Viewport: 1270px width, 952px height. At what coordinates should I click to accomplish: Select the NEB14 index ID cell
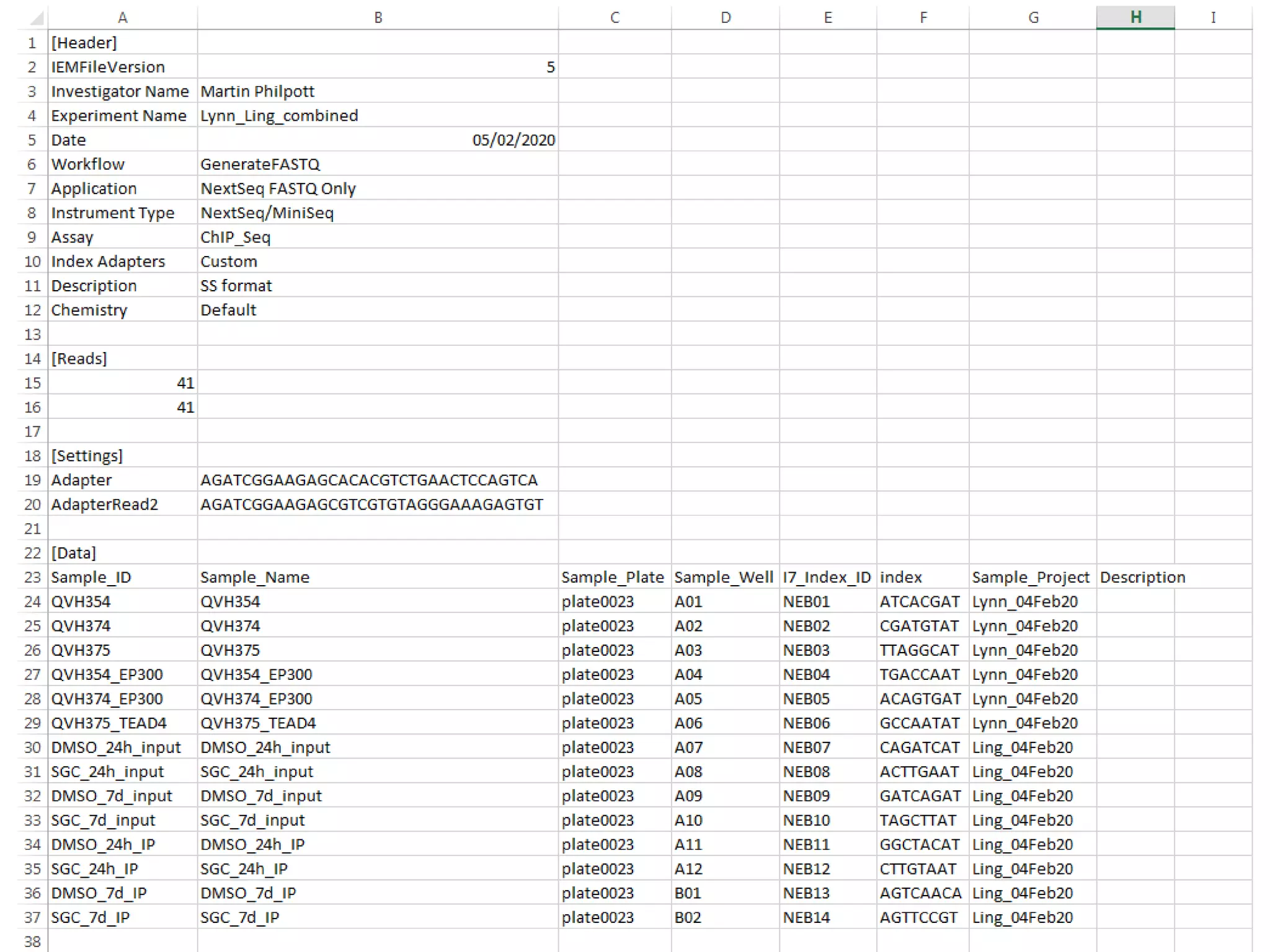pos(827,917)
